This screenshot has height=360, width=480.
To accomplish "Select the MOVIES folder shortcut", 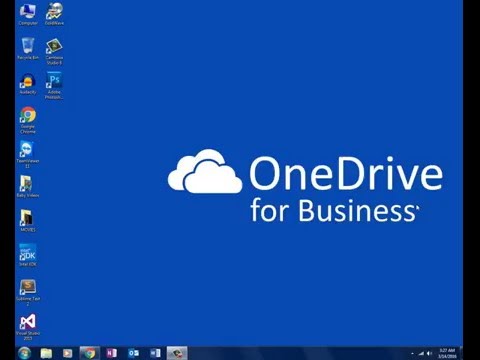I will [x=28, y=221].
